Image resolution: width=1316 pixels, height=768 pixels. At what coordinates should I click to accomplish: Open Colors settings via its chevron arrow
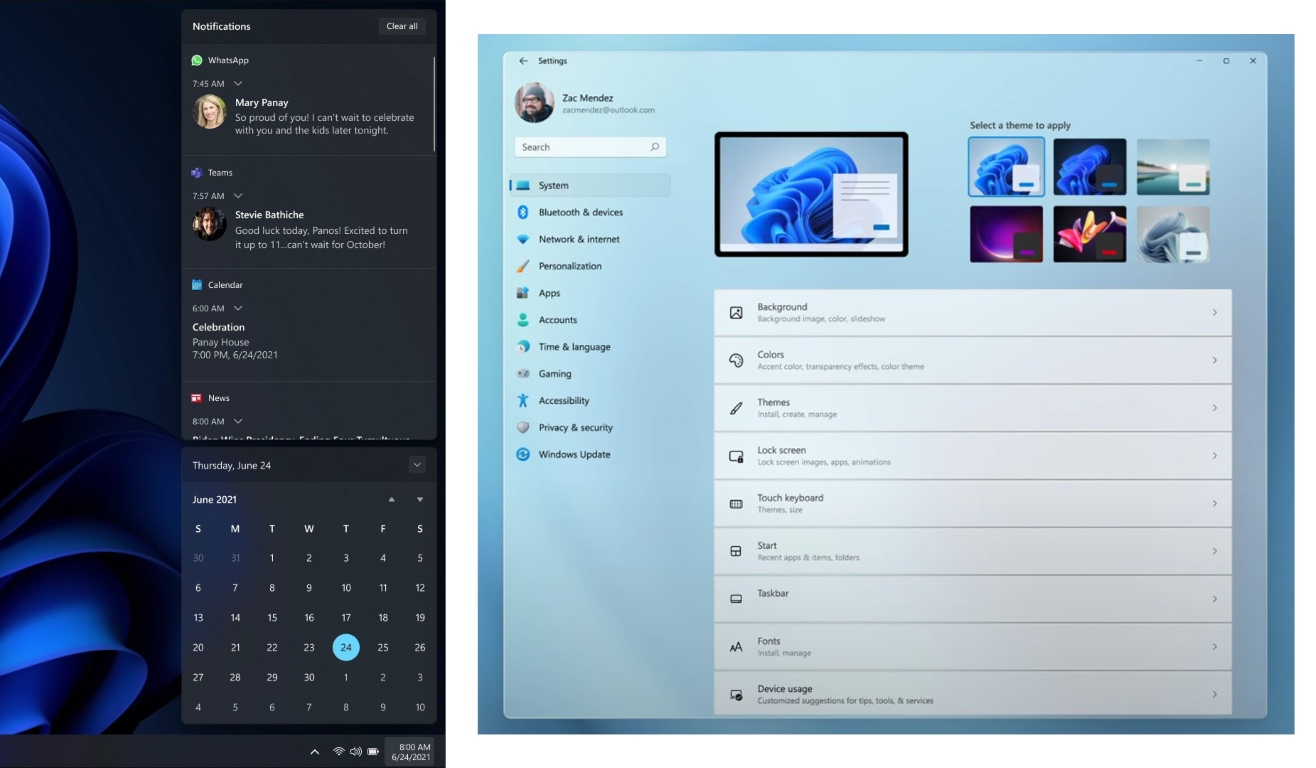(1215, 360)
